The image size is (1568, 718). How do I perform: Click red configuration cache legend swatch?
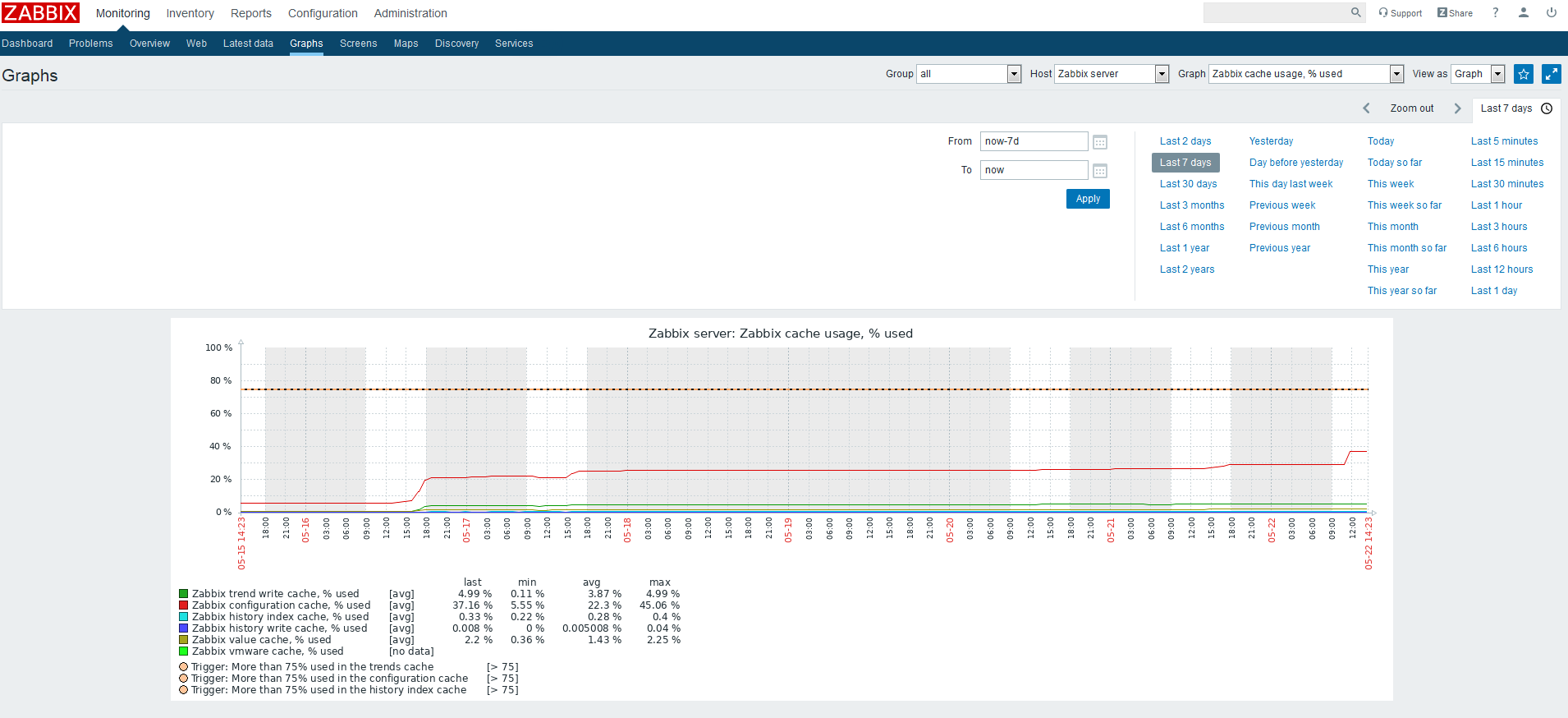(x=184, y=605)
